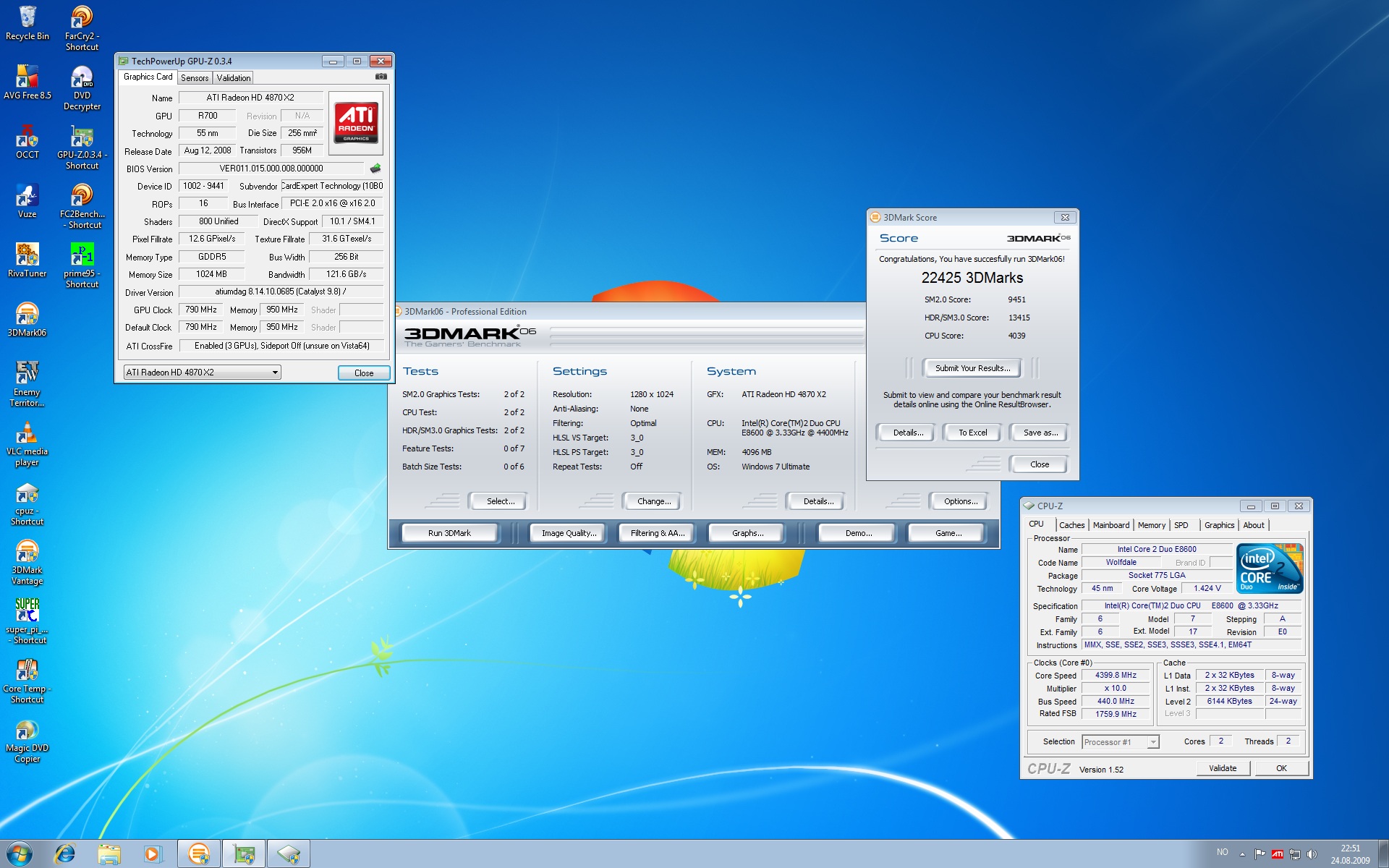The width and height of the screenshot is (1389, 868).
Task: Open the prime95 shortcut icon
Action: 82,254
